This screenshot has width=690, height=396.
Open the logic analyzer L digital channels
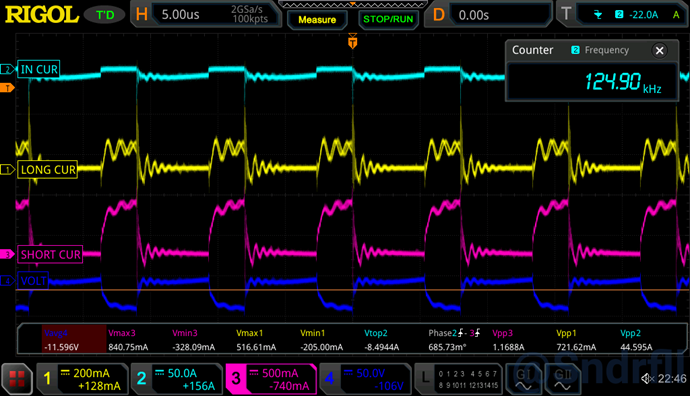point(459,379)
